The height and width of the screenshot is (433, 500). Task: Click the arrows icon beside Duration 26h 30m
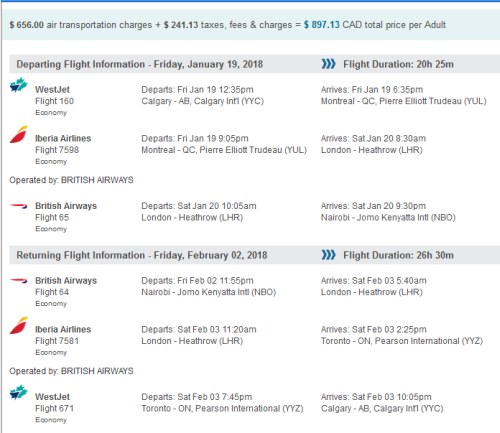[328, 255]
